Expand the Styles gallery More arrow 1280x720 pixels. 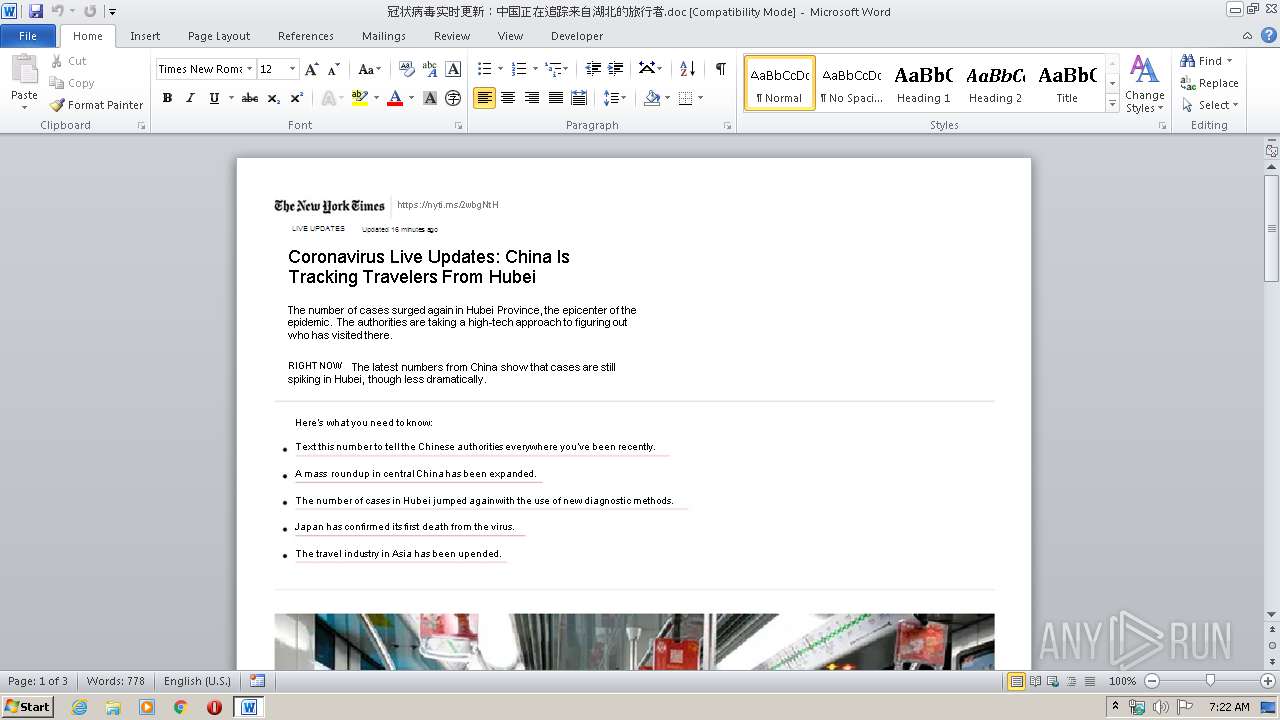coord(1112,104)
